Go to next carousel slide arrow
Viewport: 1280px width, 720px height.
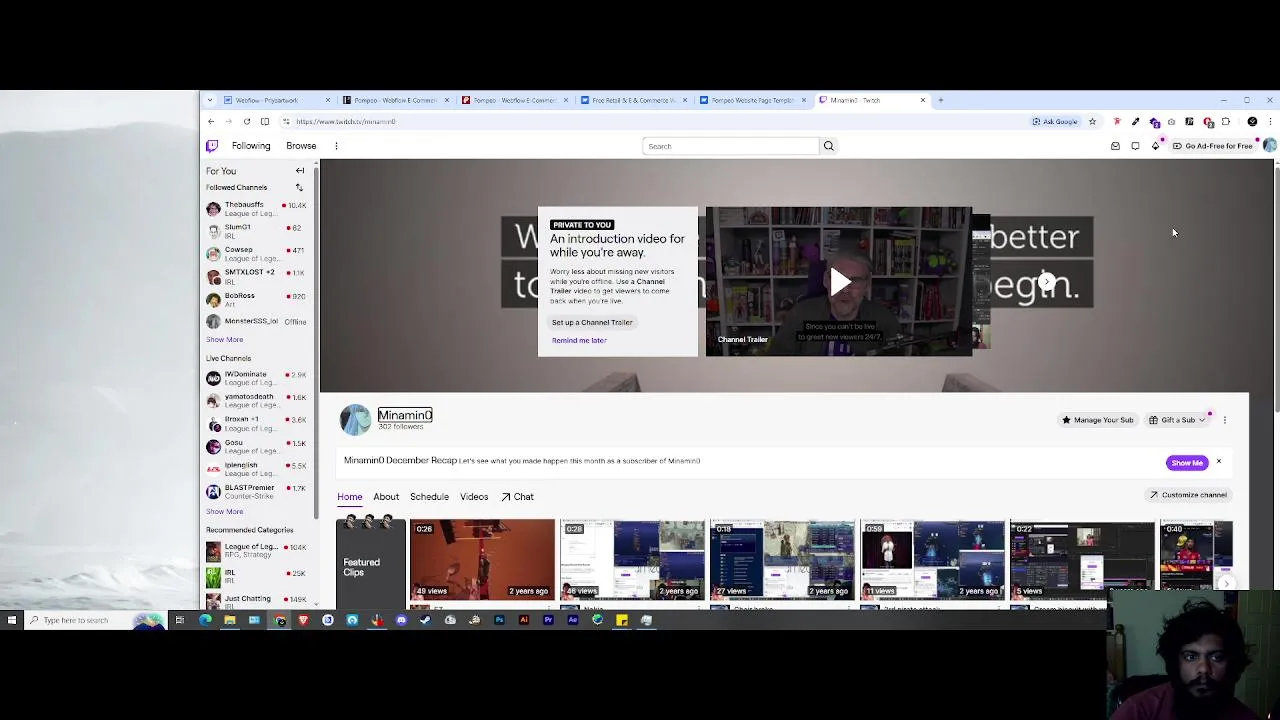1046,282
